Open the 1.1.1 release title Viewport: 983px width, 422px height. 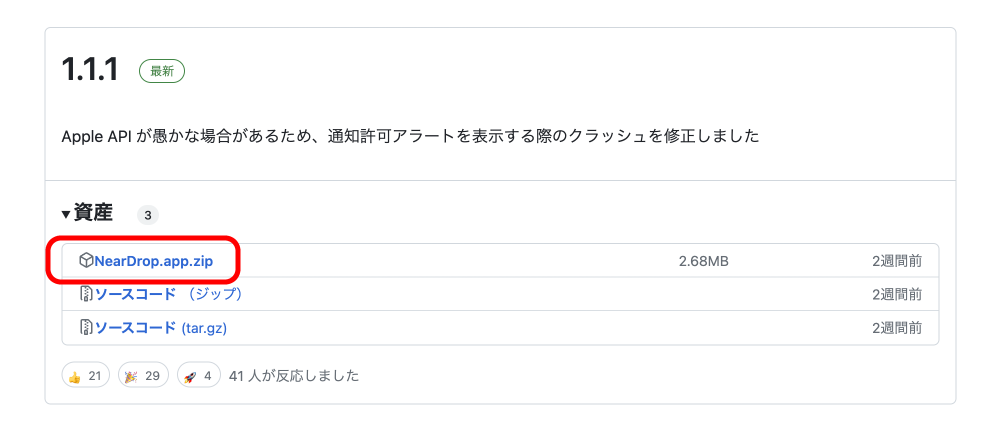[90, 70]
